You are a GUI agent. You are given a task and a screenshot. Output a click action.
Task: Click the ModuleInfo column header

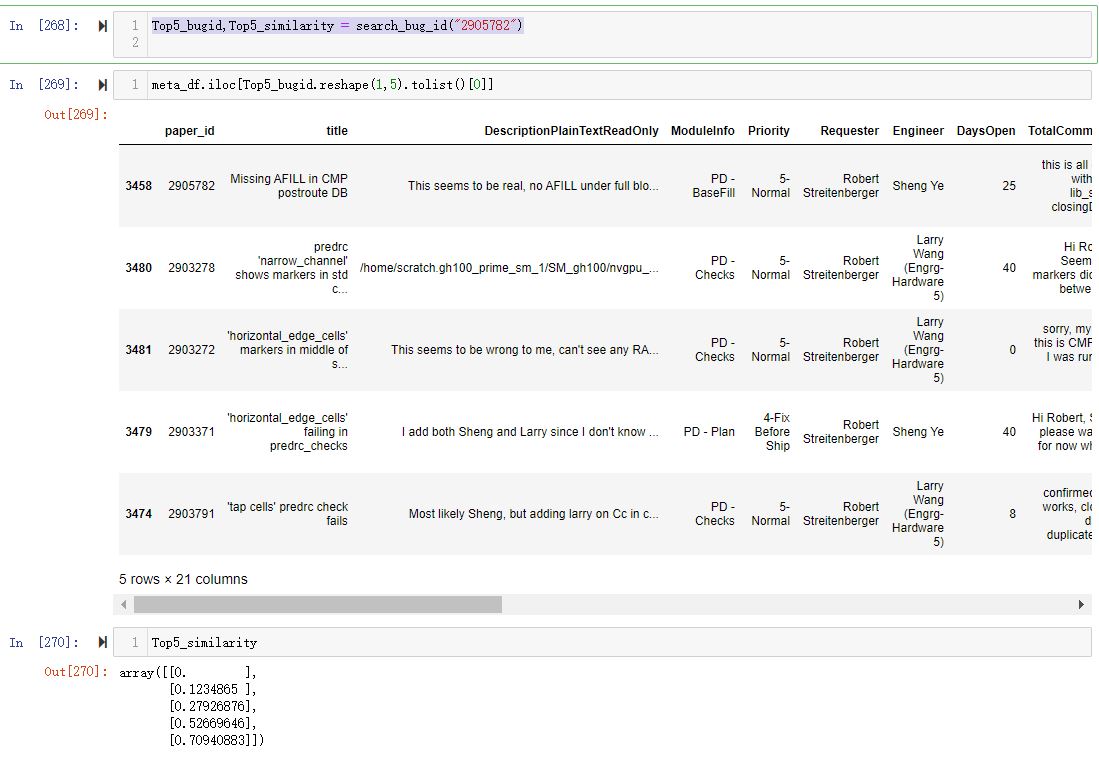pos(702,131)
